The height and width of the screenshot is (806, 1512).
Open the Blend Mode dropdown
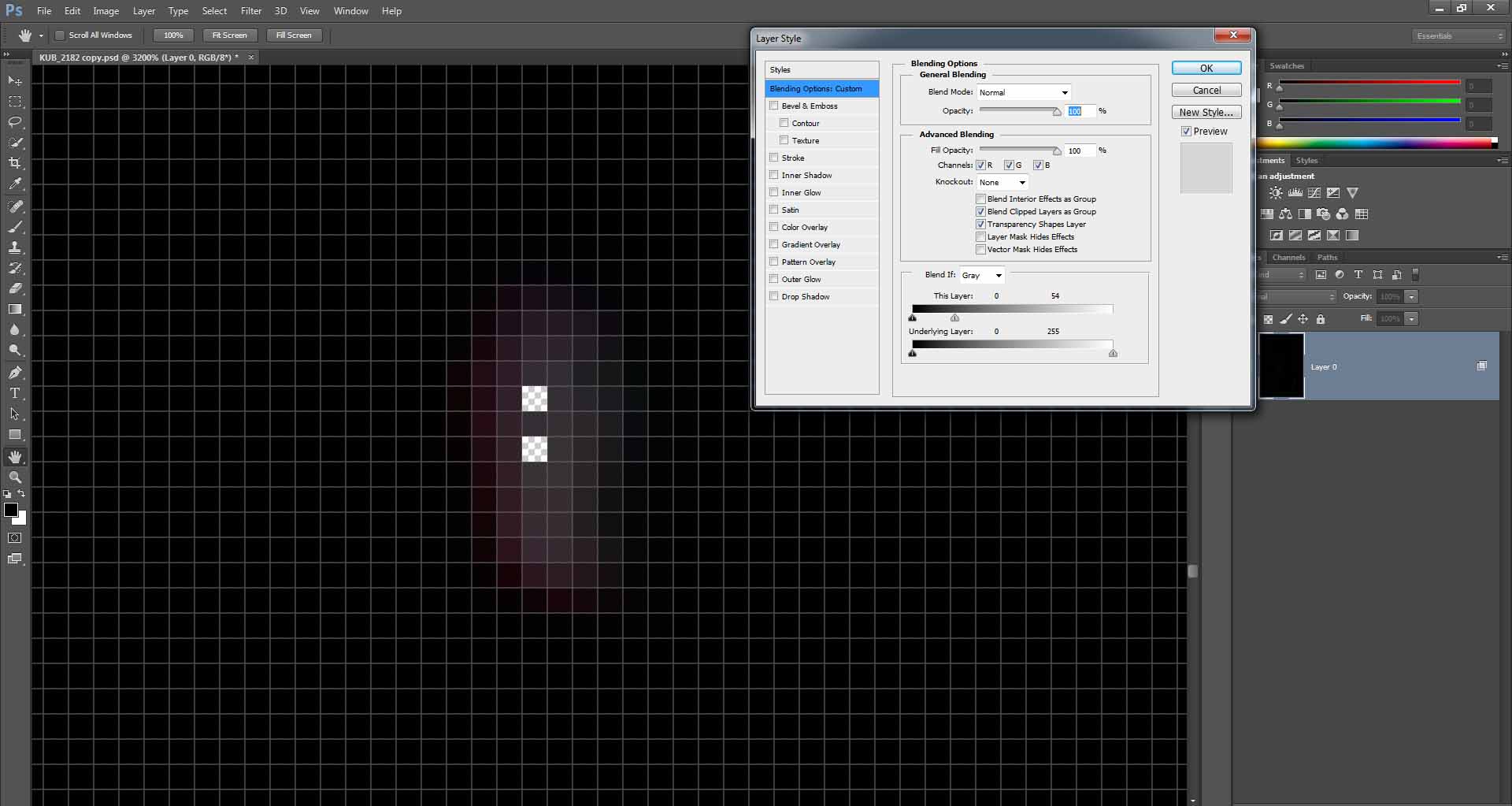point(1024,92)
